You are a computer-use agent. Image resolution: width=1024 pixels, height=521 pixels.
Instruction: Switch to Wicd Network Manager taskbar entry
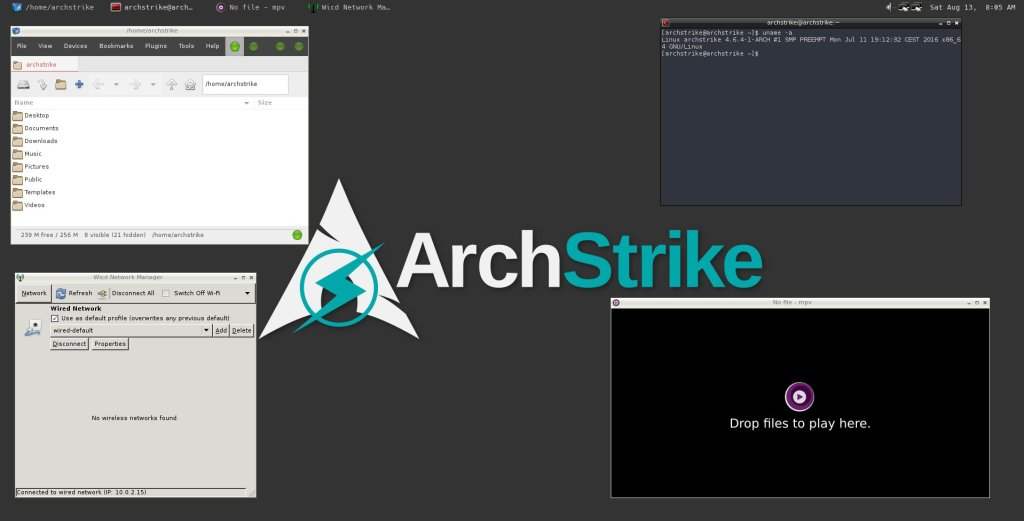point(349,7)
